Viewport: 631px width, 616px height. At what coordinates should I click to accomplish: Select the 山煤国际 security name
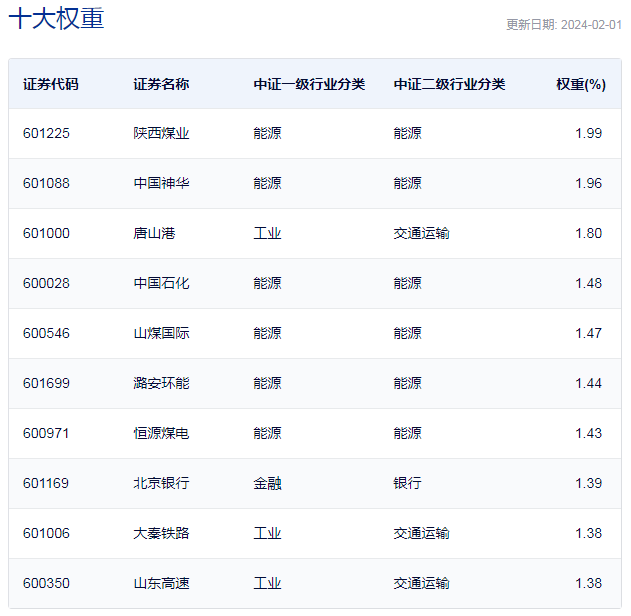pos(161,333)
